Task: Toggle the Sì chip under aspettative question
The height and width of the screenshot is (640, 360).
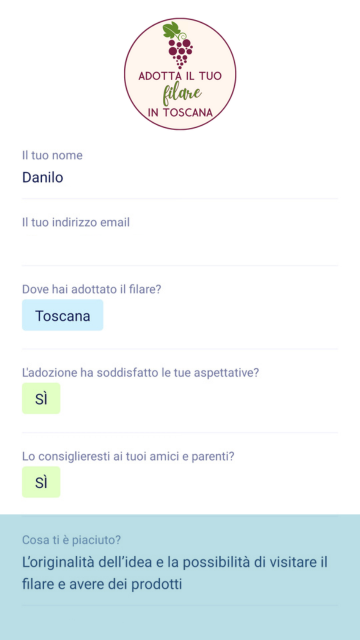Action: tap(41, 398)
